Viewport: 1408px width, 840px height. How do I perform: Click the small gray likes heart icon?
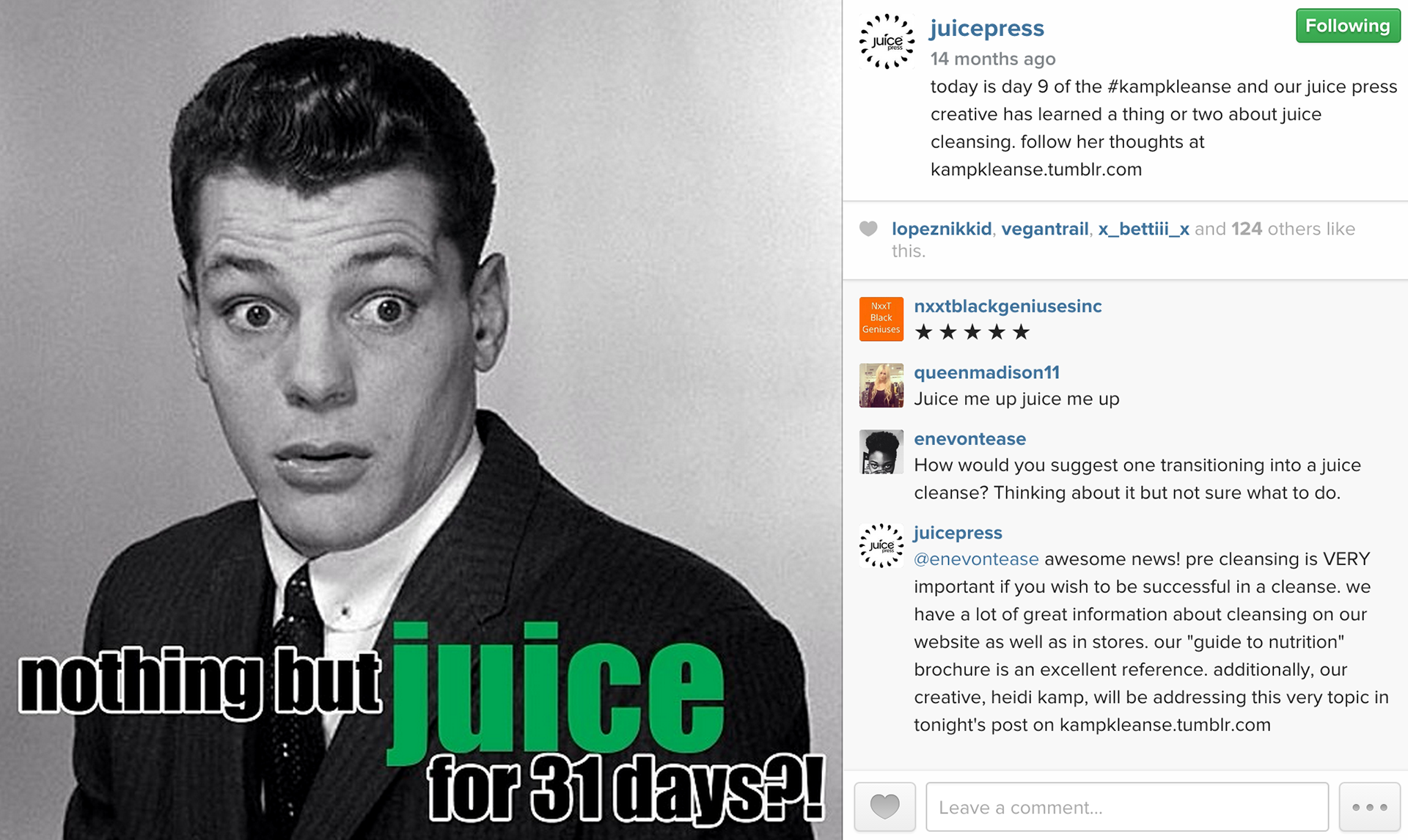pyautogui.click(x=868, y=229)
